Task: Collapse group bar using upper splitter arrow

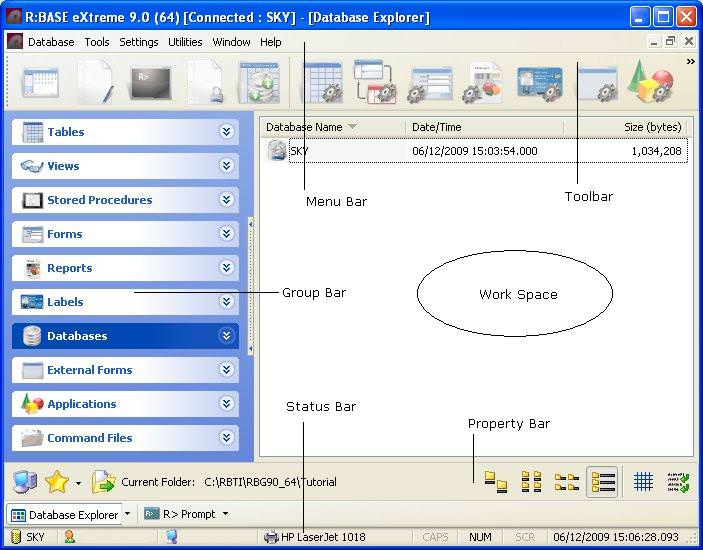Action: click(251, 224)
